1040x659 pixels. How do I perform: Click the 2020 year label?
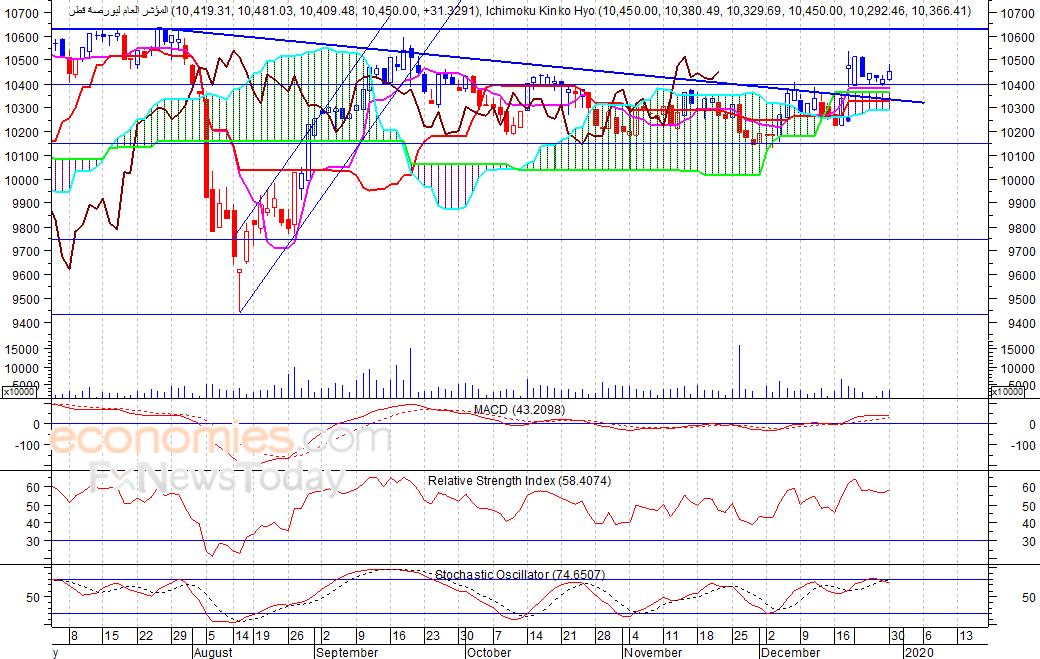919,652
